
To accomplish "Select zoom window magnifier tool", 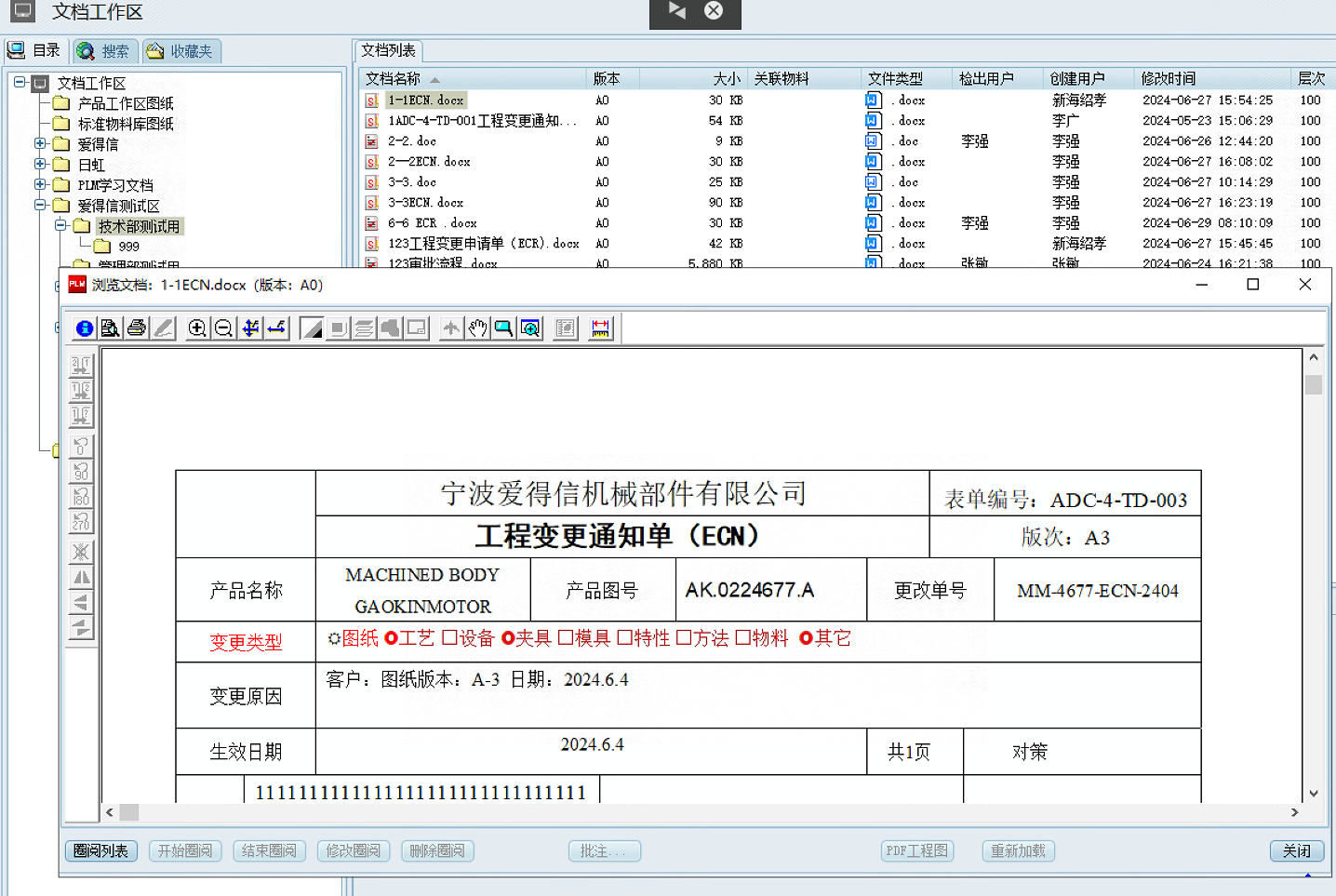I will tap(503, 328).
